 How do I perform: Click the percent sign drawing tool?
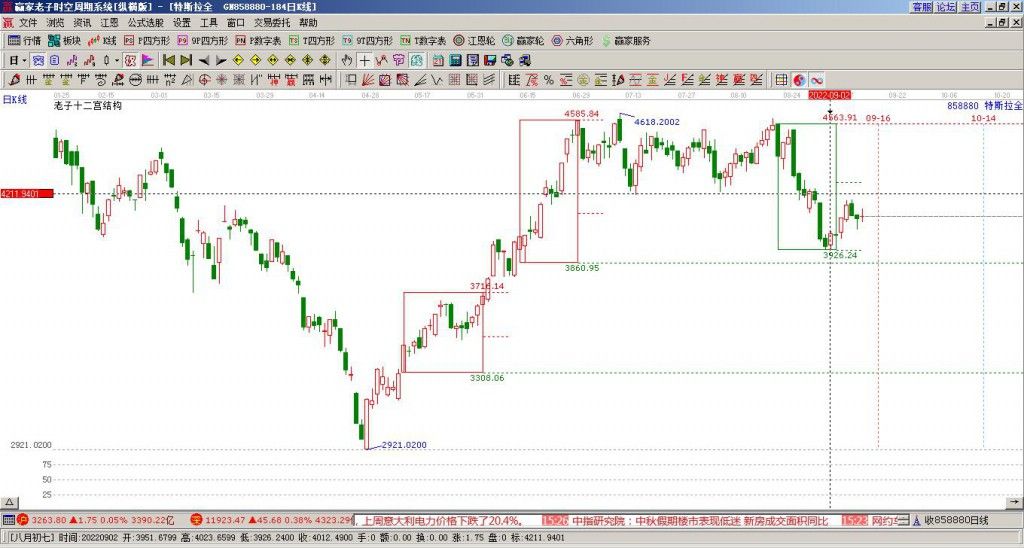click(x=548, y=79)
